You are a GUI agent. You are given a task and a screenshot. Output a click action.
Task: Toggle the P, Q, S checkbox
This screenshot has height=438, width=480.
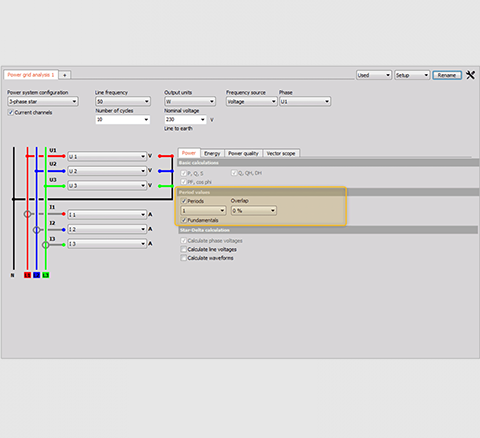(184, 173)
